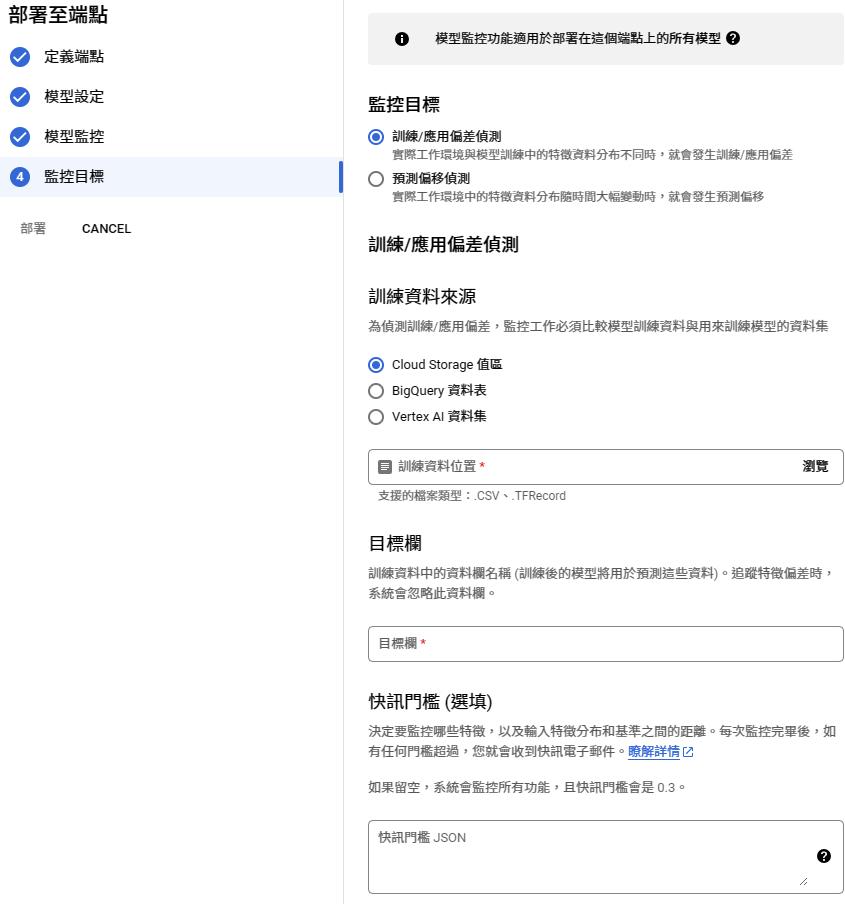The width and height of the screenshot is (845, 904).
Task: Click the help icon in 快訊門檻 JSON field
Action: click(823, 856)
